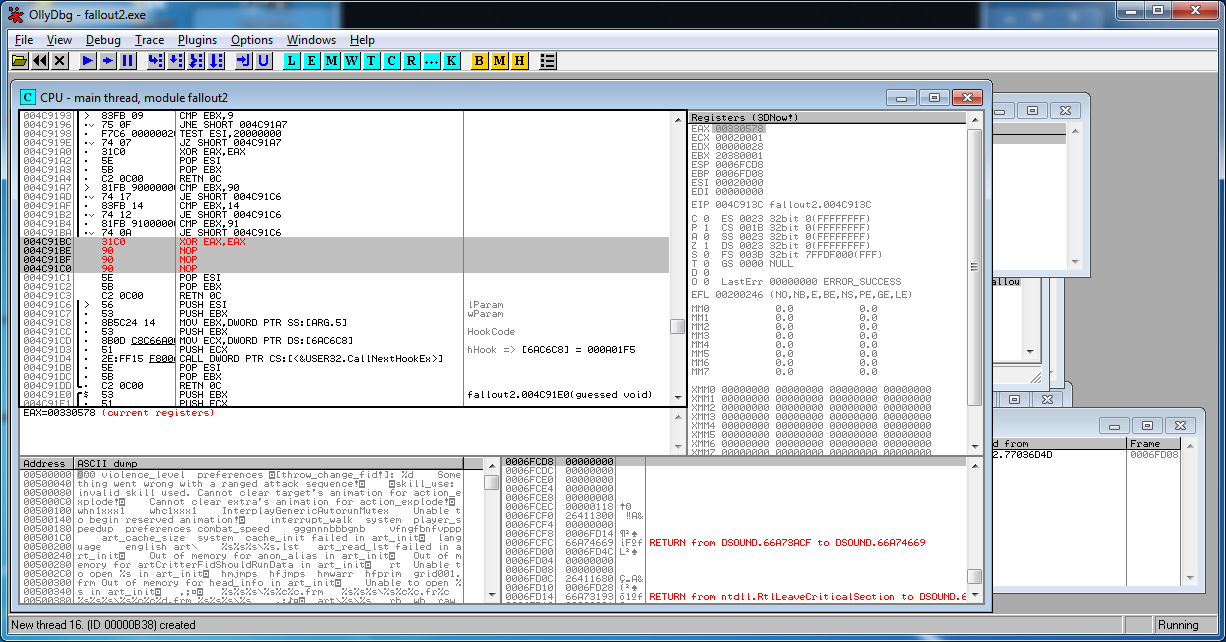Viewport: 1226px width, 642px height.
Task: Click the Step over toolbar icon
Action: point(175,61)
